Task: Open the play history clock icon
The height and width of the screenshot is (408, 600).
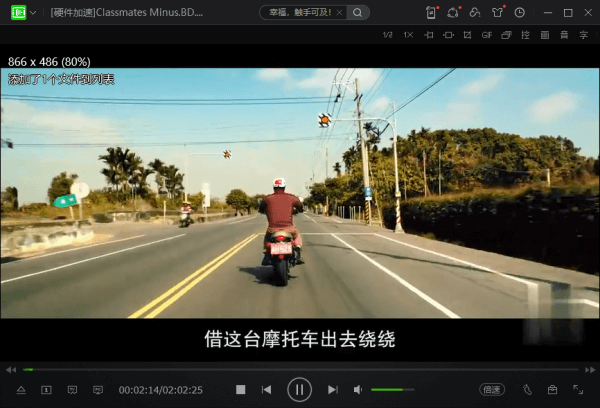Action: point(519,13)
